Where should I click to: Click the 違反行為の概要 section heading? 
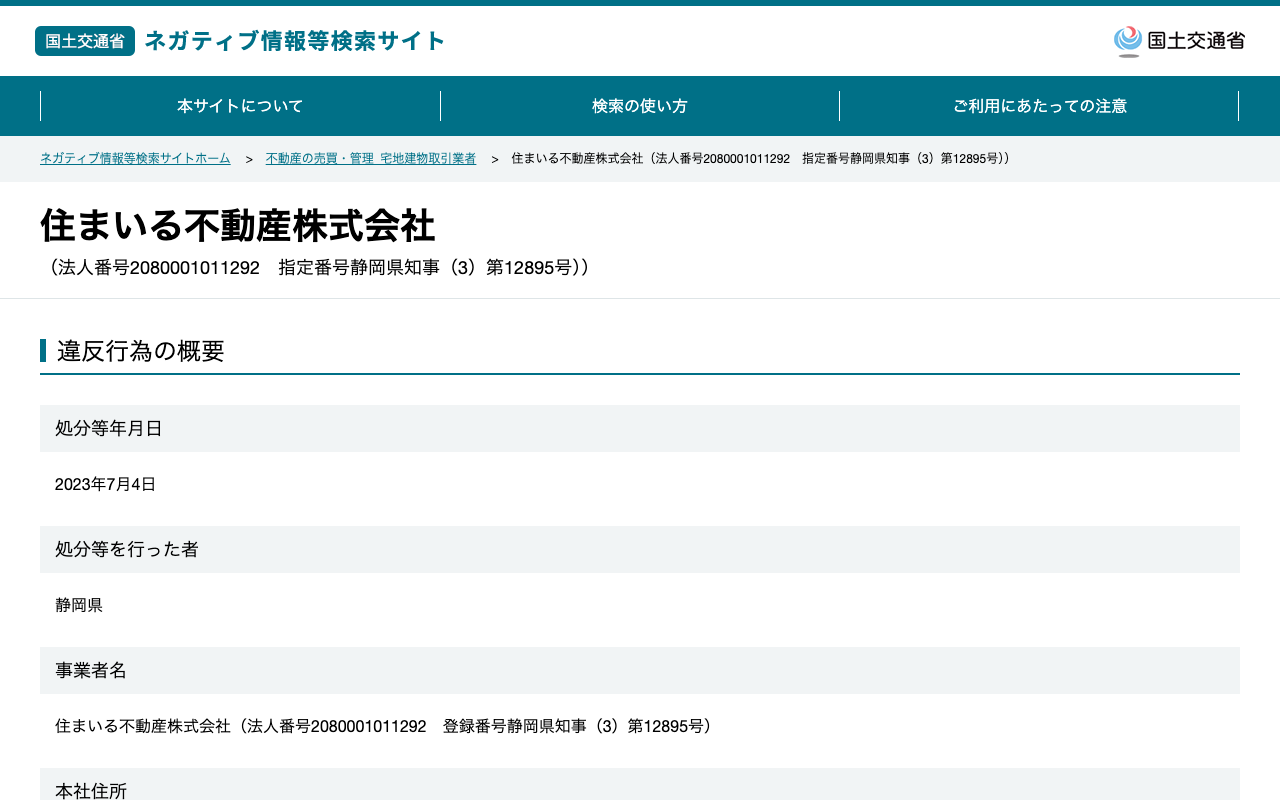[x=141, y=351]
